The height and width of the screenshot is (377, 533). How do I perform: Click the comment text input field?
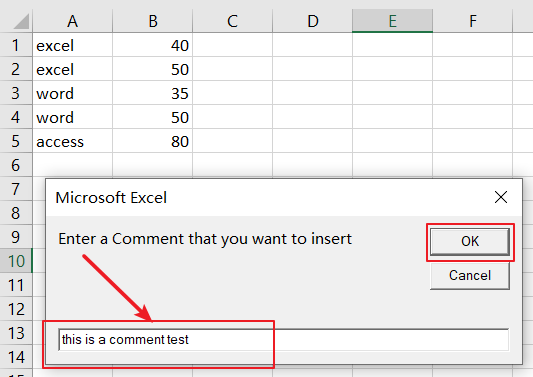click(283, 340)
